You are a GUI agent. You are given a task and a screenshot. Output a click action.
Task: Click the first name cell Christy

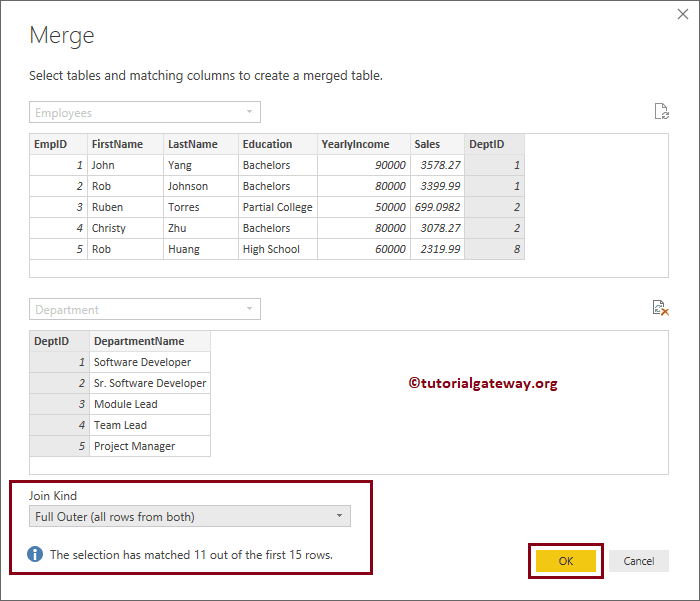[x=125, y=228]
